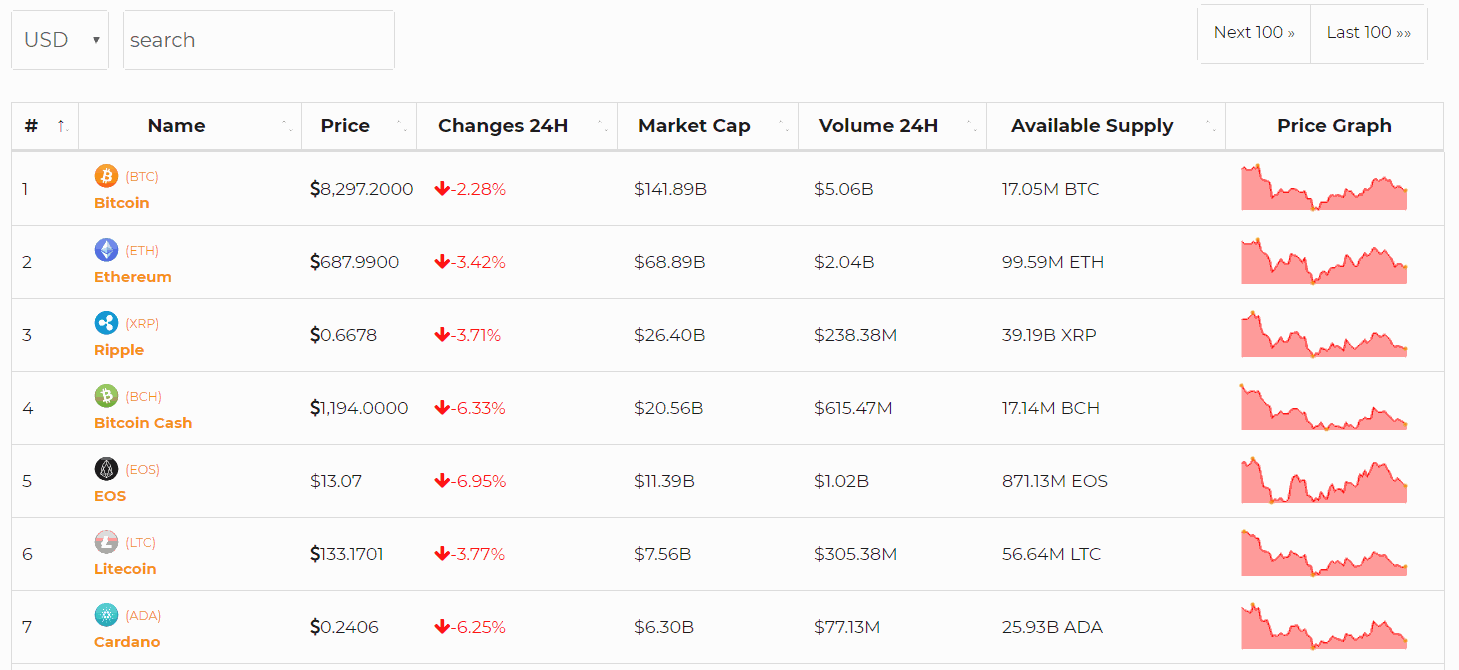1459x670 pixels.
Task: Click the Bitcoin BTC coin icon
Action: [106, 176]
